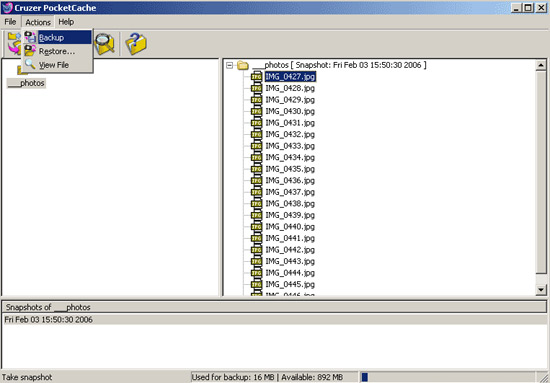This screenshot has width=550, height=383.
Task: Collapse the photos snapshot tree node
Action: [x=229, y=65]
